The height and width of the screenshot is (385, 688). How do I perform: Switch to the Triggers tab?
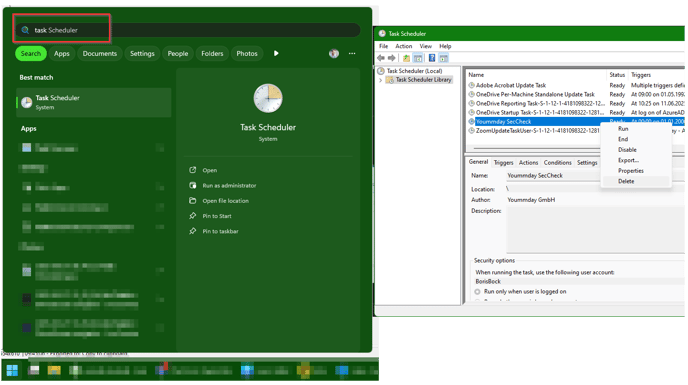tap(503, 162)
